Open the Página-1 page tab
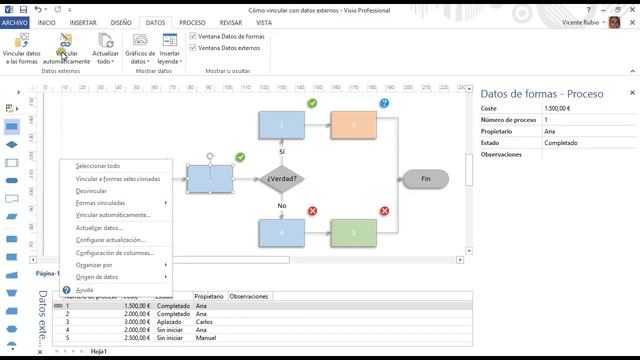This screenshot has width=640, height=360. (x=48, y=273)
